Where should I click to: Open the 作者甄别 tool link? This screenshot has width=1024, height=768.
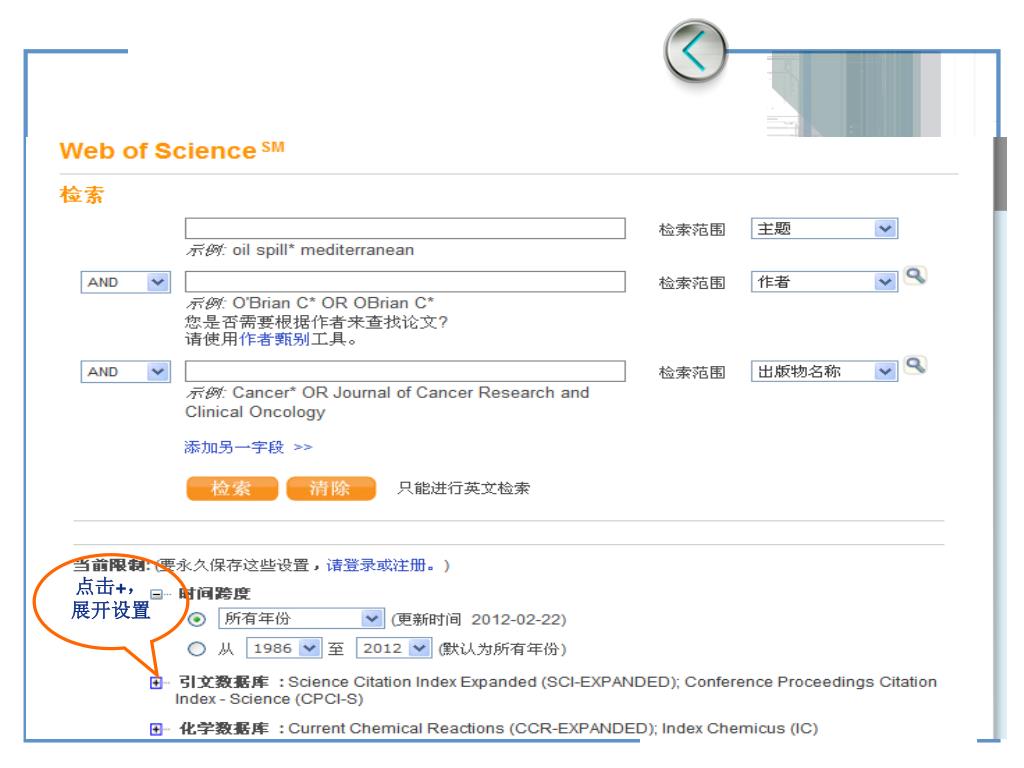pyautogui.click(x=274, y=340)
